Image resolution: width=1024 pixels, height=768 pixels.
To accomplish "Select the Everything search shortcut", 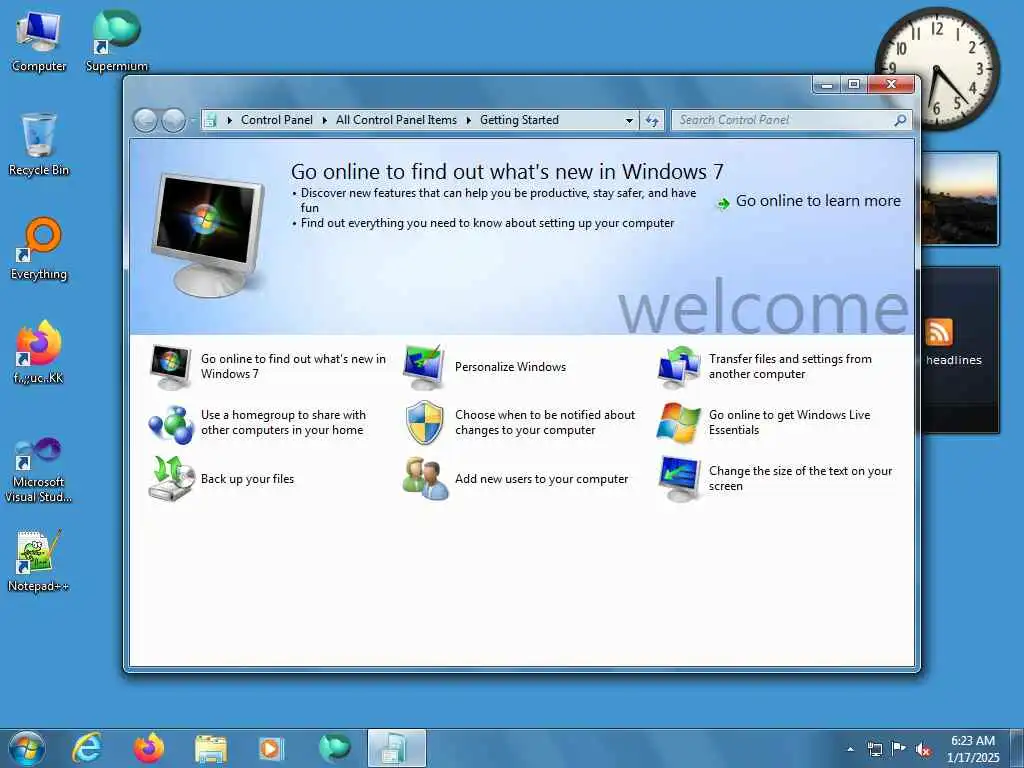I will coord(39,249).
